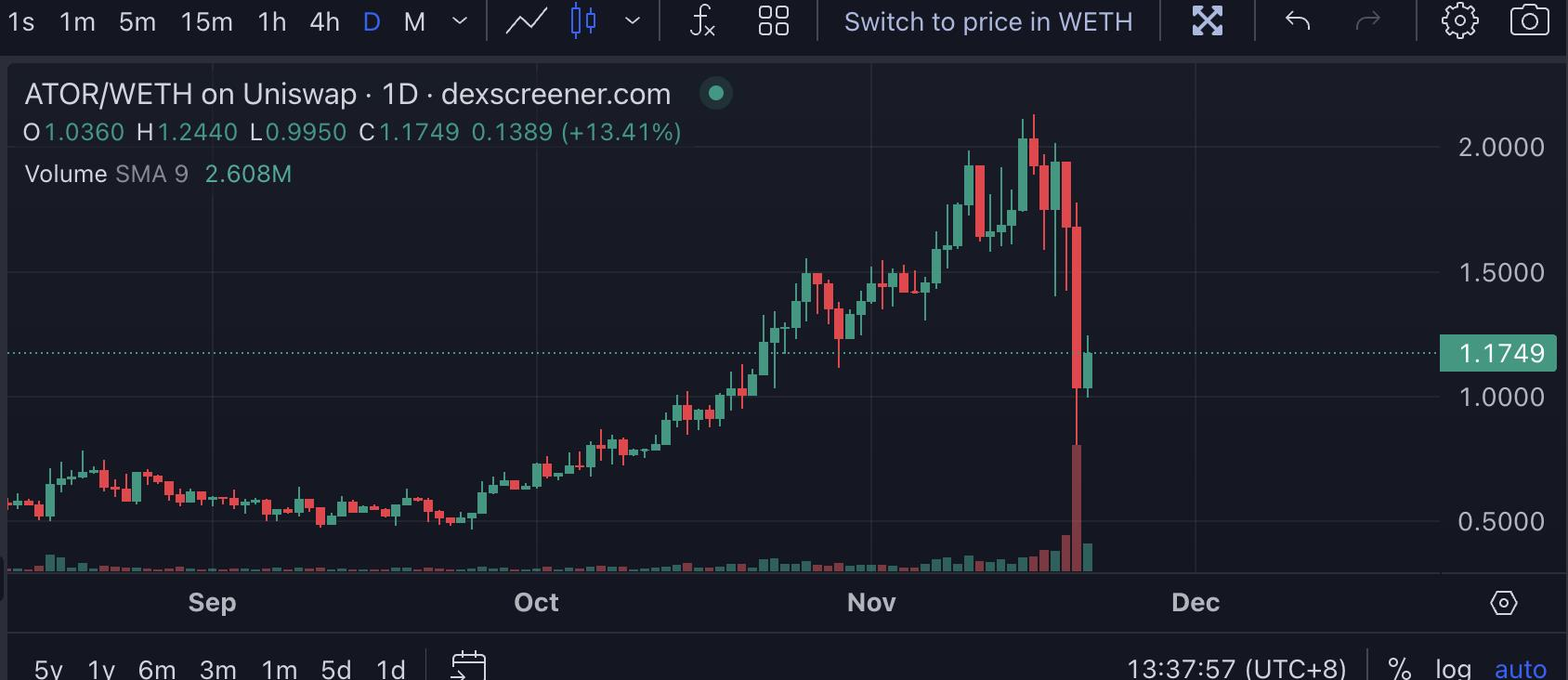
Task: Select the candlestick chart style icon
Action: pos(583,20)
